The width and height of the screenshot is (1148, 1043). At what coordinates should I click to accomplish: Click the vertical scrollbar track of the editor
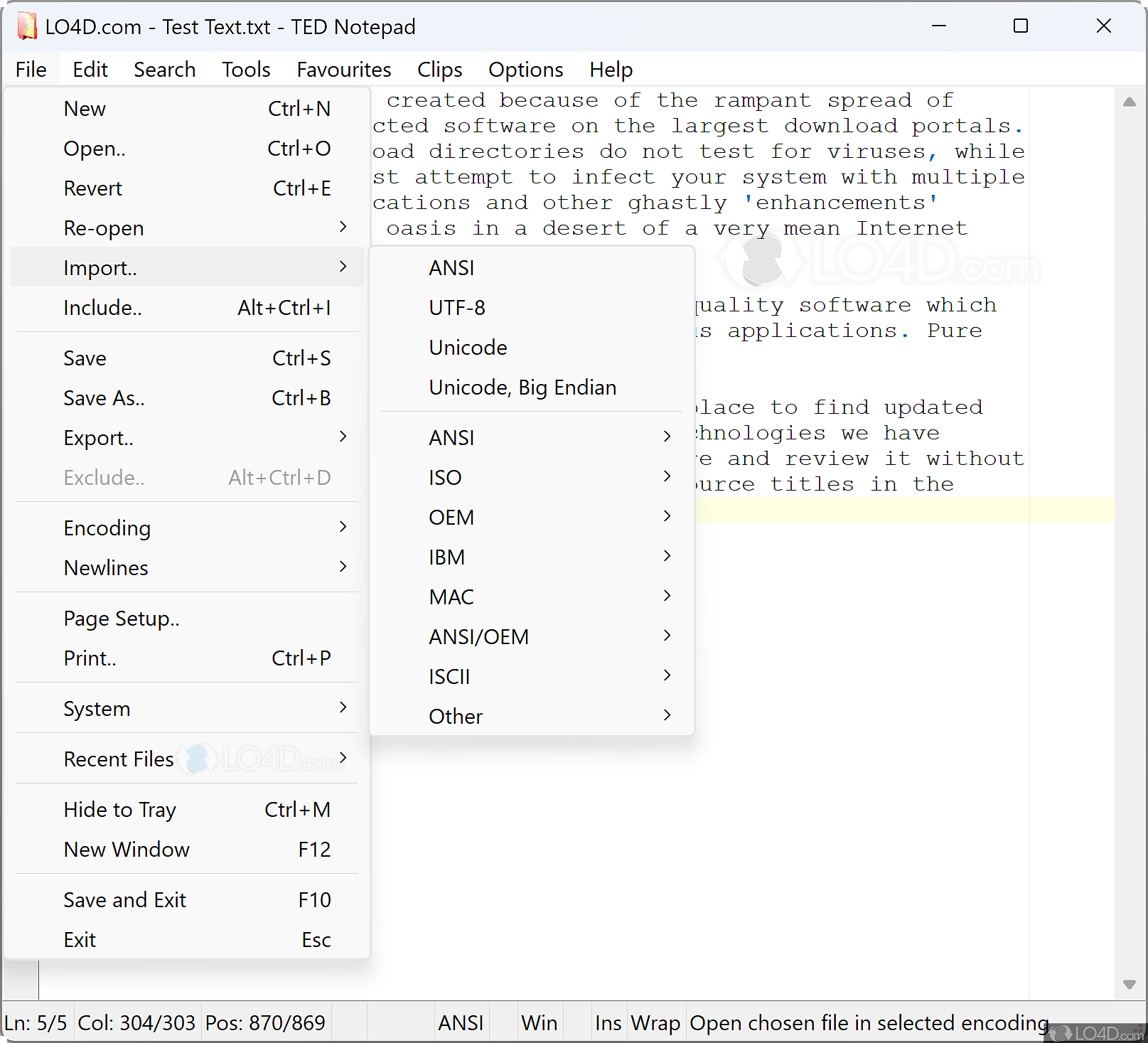click(x=1129, y=543)
